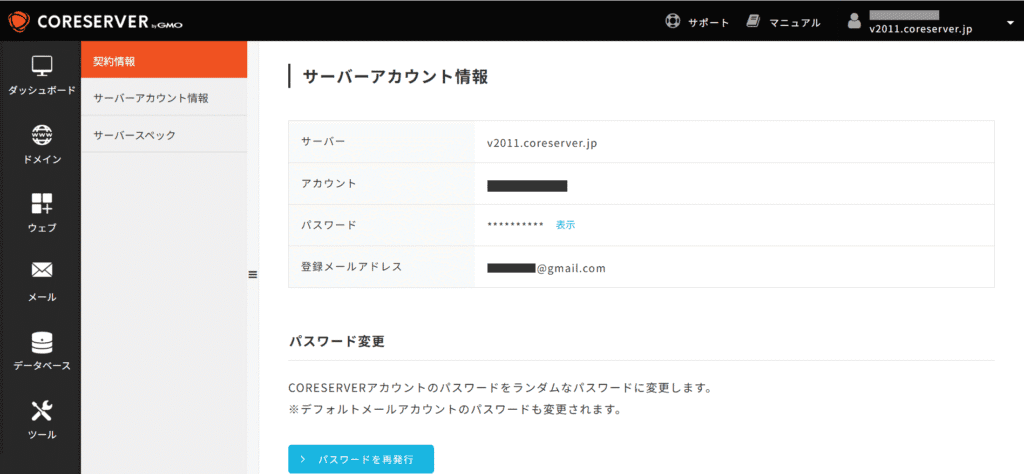The width and height of the screenshot is (1024, 474).
Task: Select the 契約情報 menu item
Action: (164, 60)
